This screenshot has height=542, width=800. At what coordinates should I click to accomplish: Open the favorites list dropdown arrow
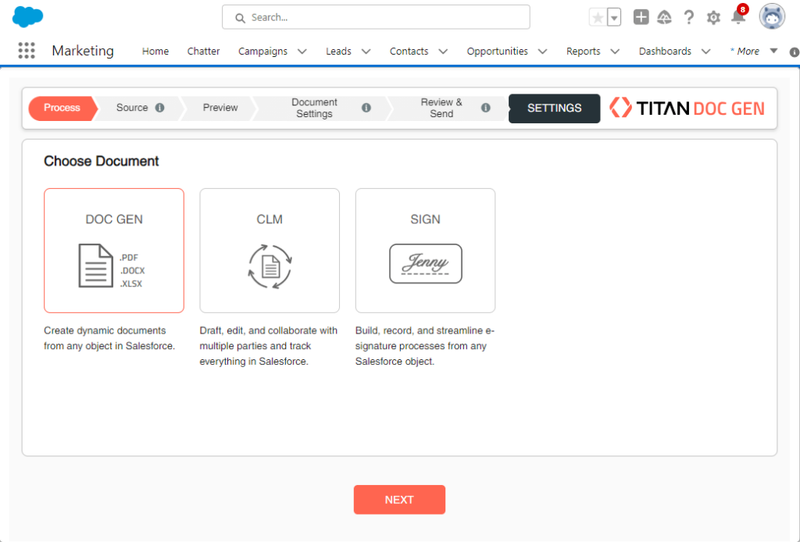point(614,18)
